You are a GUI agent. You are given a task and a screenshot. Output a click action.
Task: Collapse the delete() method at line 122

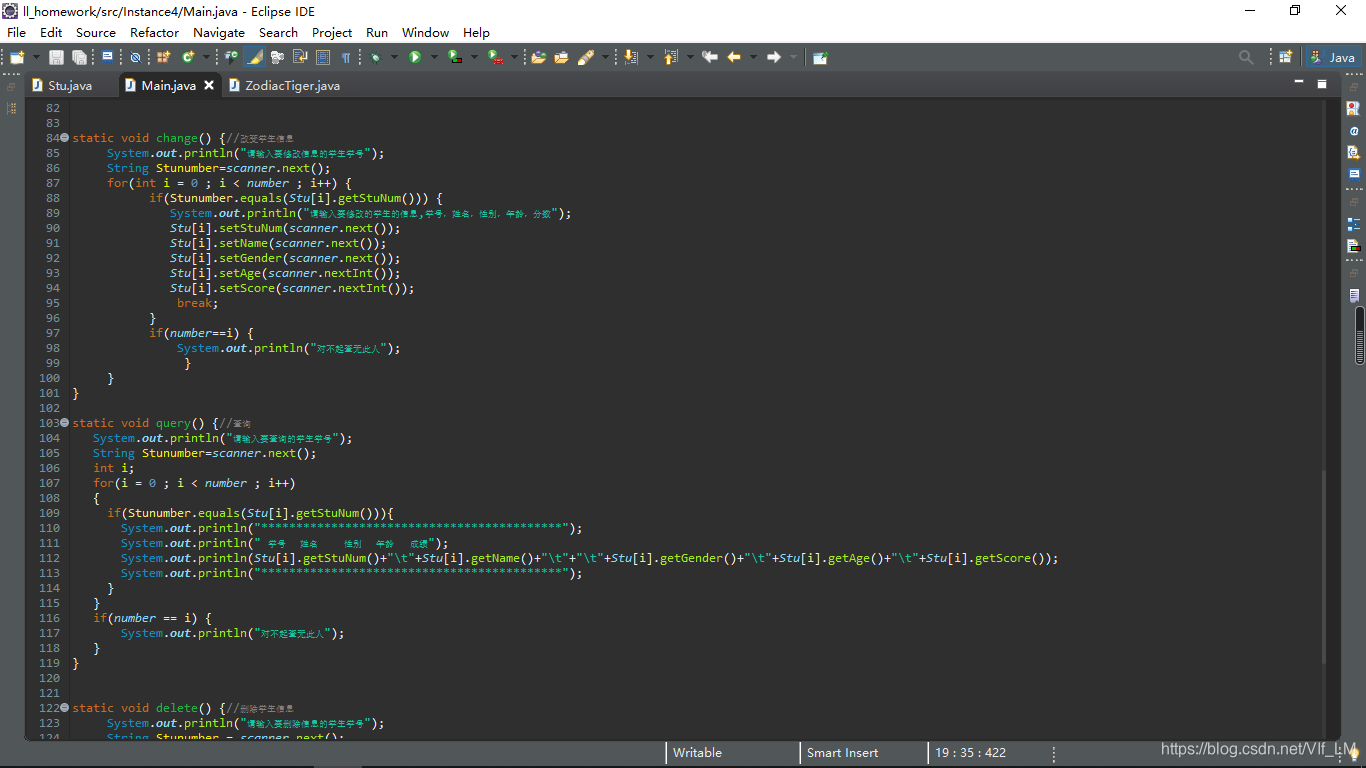(64, 708)
